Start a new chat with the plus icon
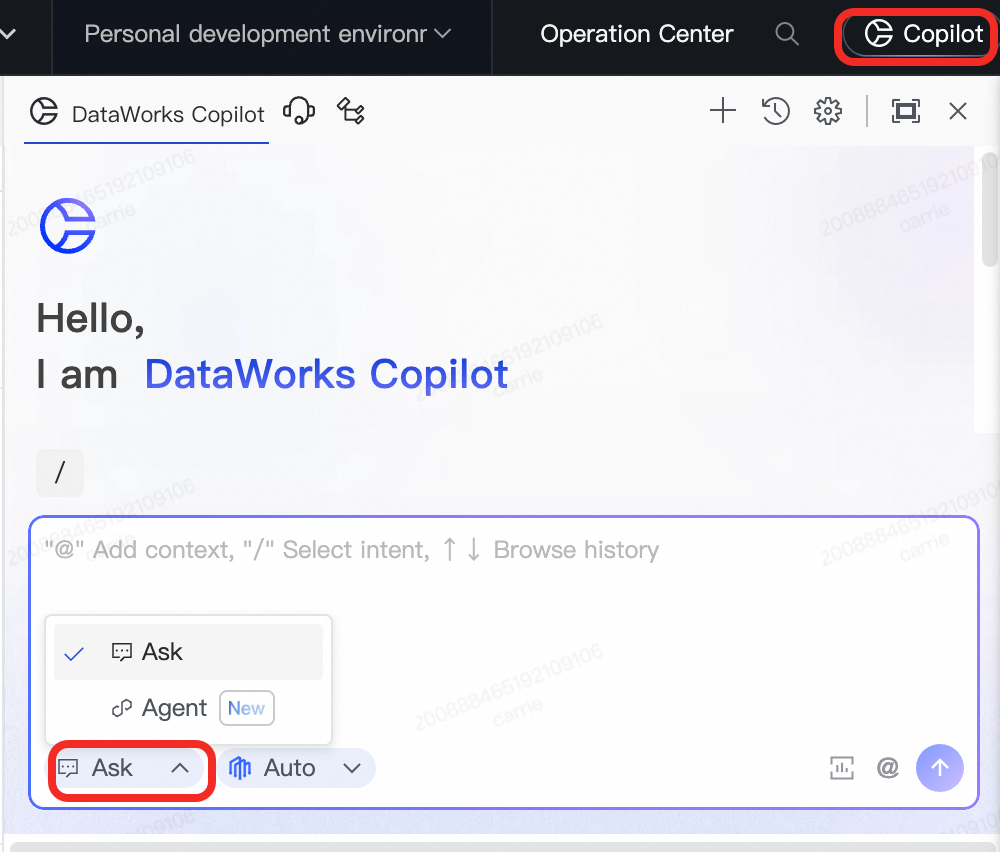Screen dimensions: 1000x852 coord(723,111)
